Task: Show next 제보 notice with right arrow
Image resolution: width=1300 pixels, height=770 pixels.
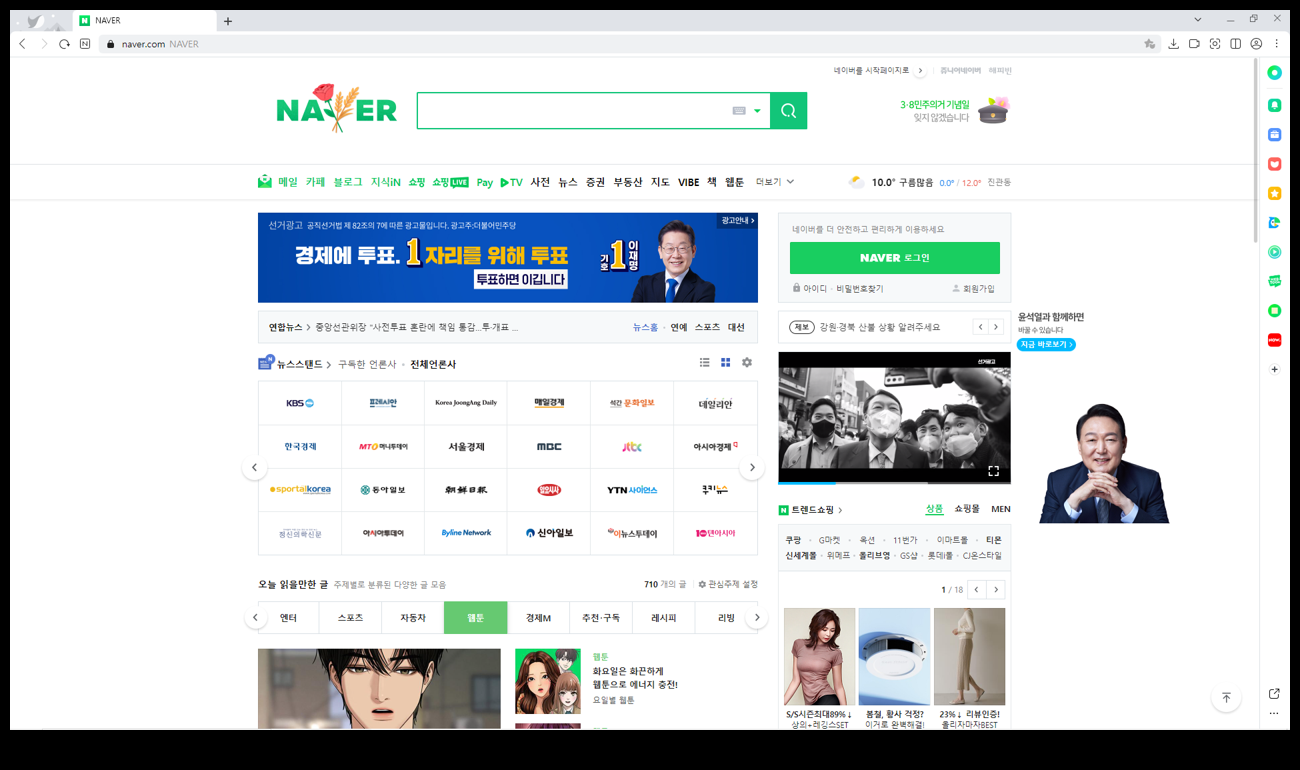Action: coord(995,327)
